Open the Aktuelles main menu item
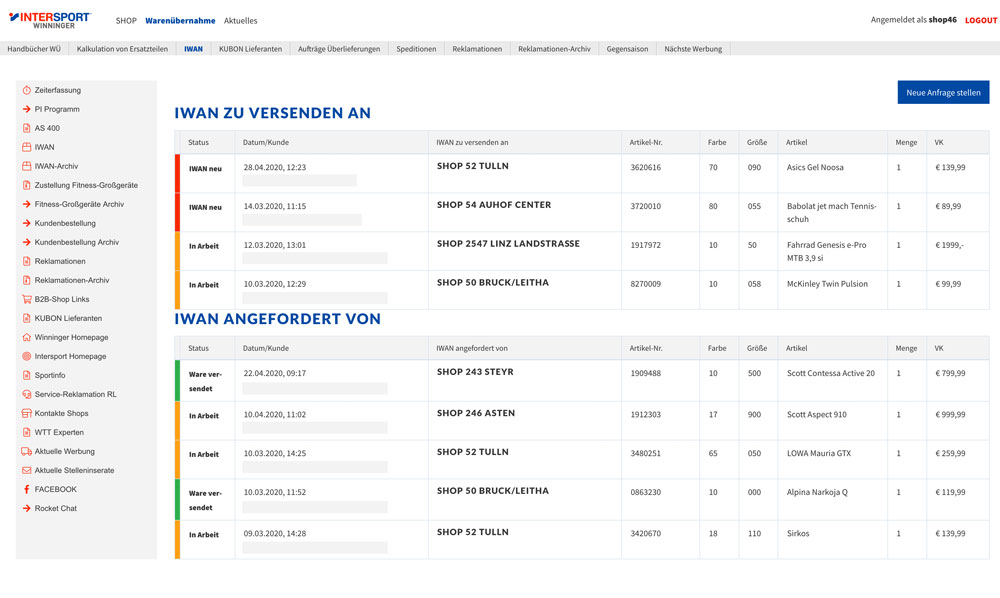 (240, 21)
